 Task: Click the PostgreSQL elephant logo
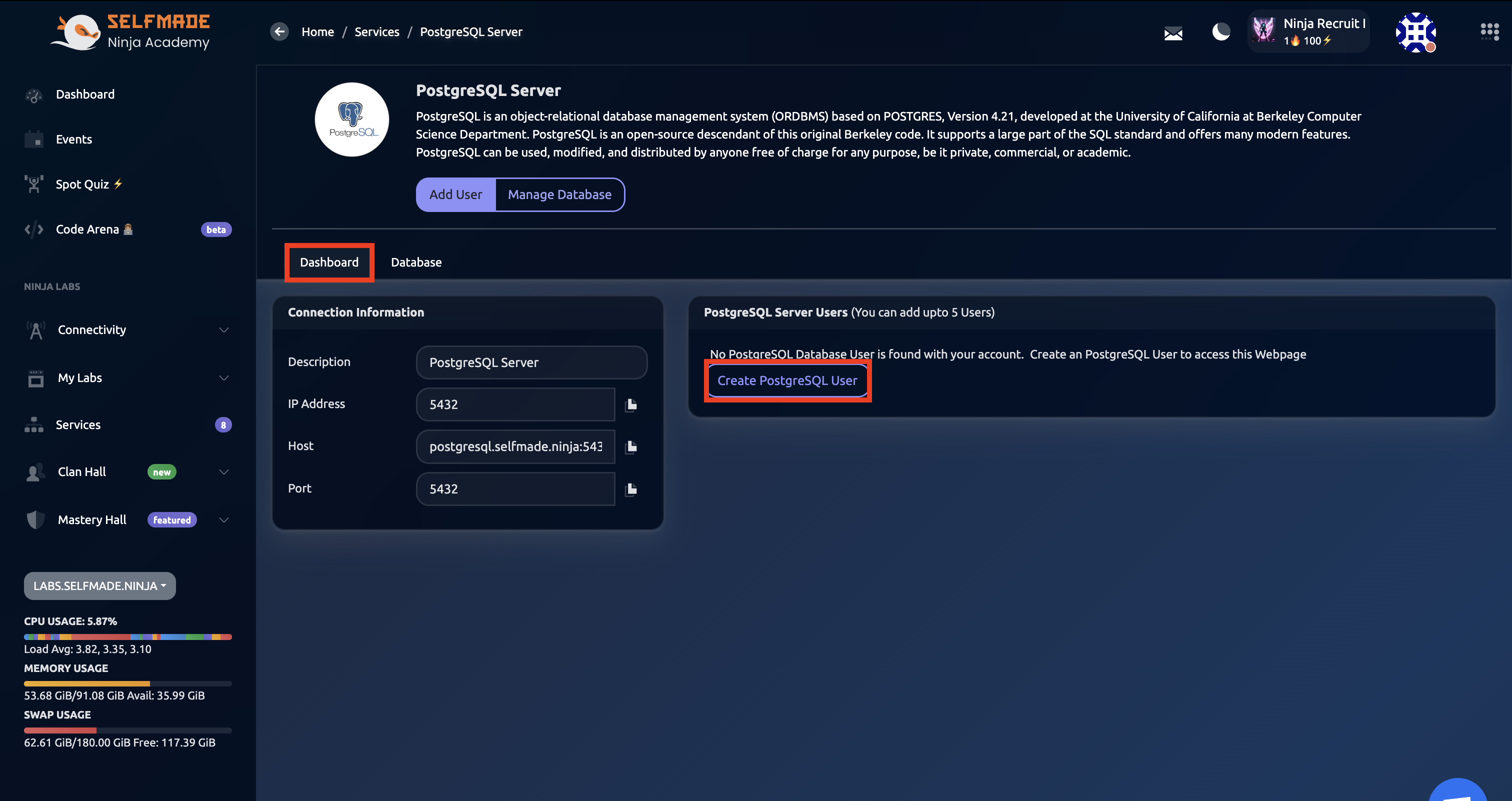tap(352, 119)
